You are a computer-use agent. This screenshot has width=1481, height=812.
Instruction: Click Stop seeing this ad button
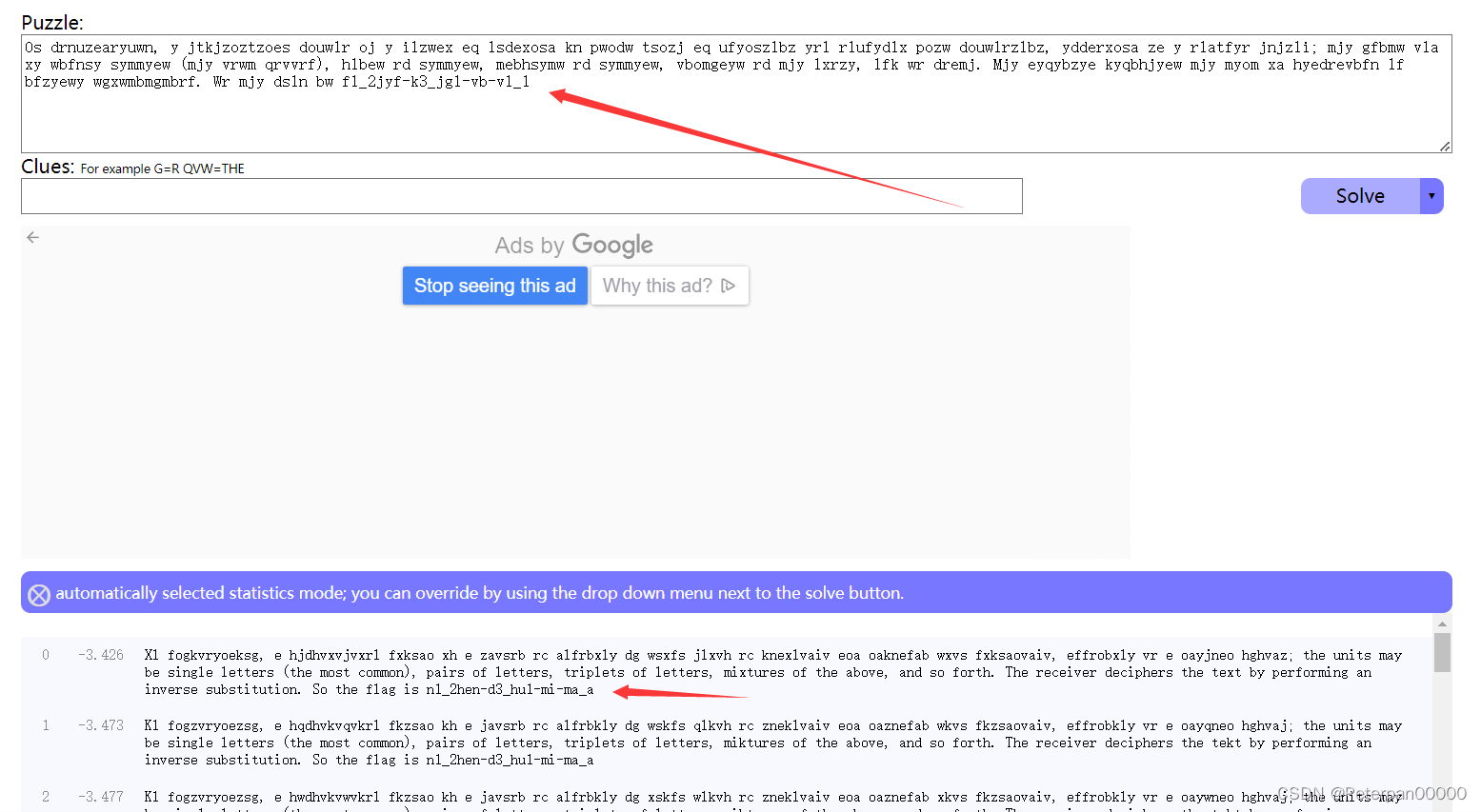coord(494,286)
